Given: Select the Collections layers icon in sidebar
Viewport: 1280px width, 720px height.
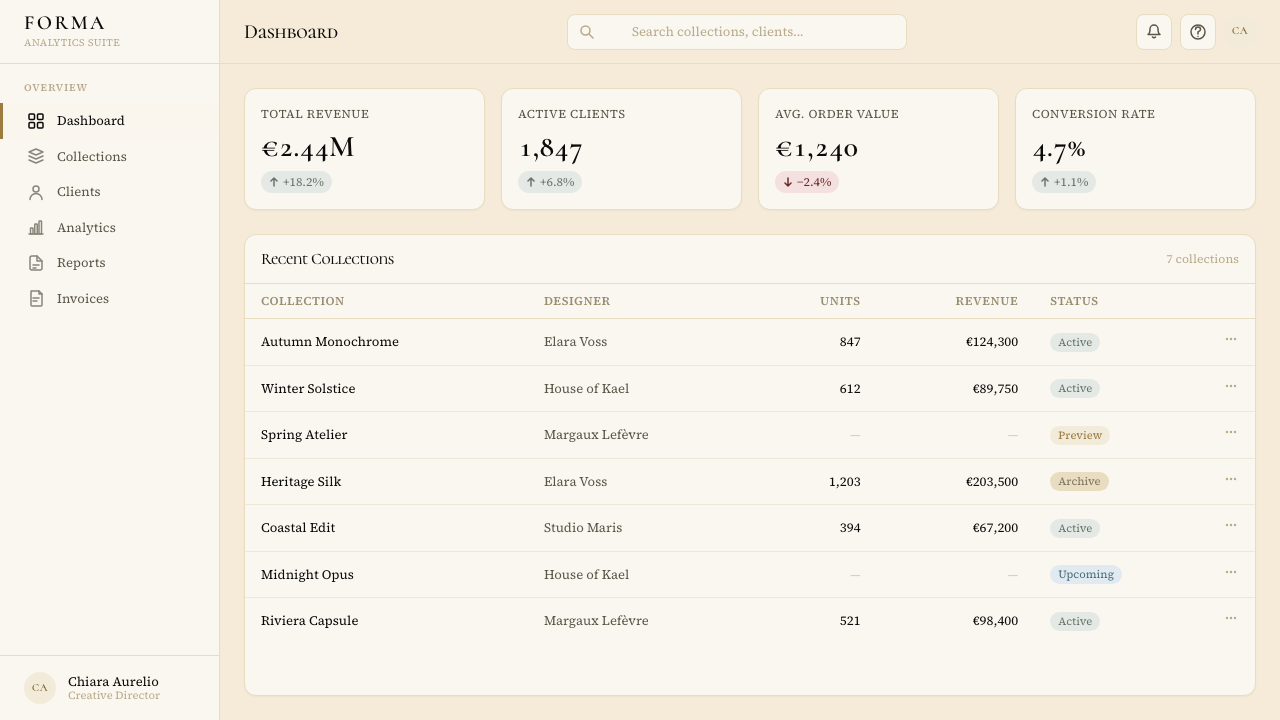Looking at the screenshot, I should point(36,156).
